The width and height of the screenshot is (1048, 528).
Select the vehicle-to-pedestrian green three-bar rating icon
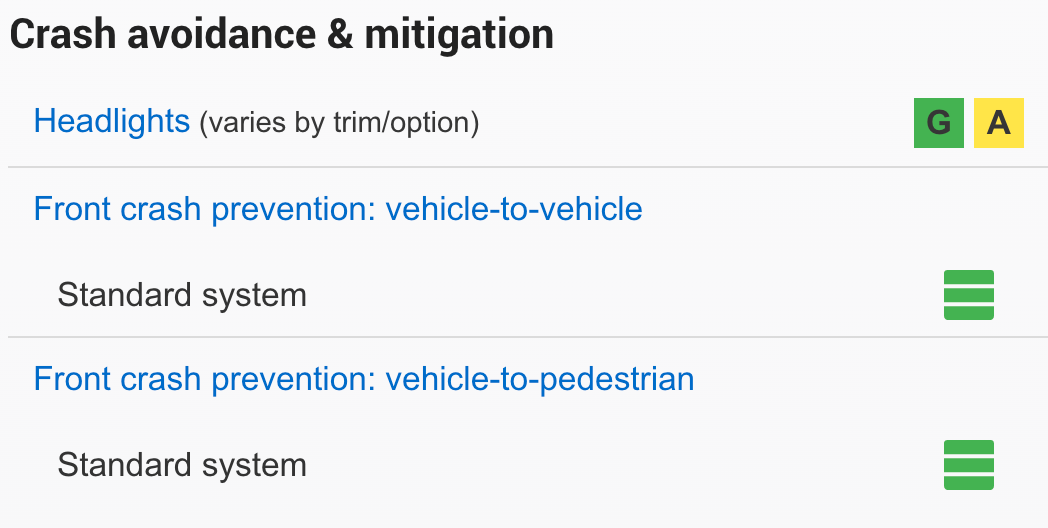pos(968,465)
